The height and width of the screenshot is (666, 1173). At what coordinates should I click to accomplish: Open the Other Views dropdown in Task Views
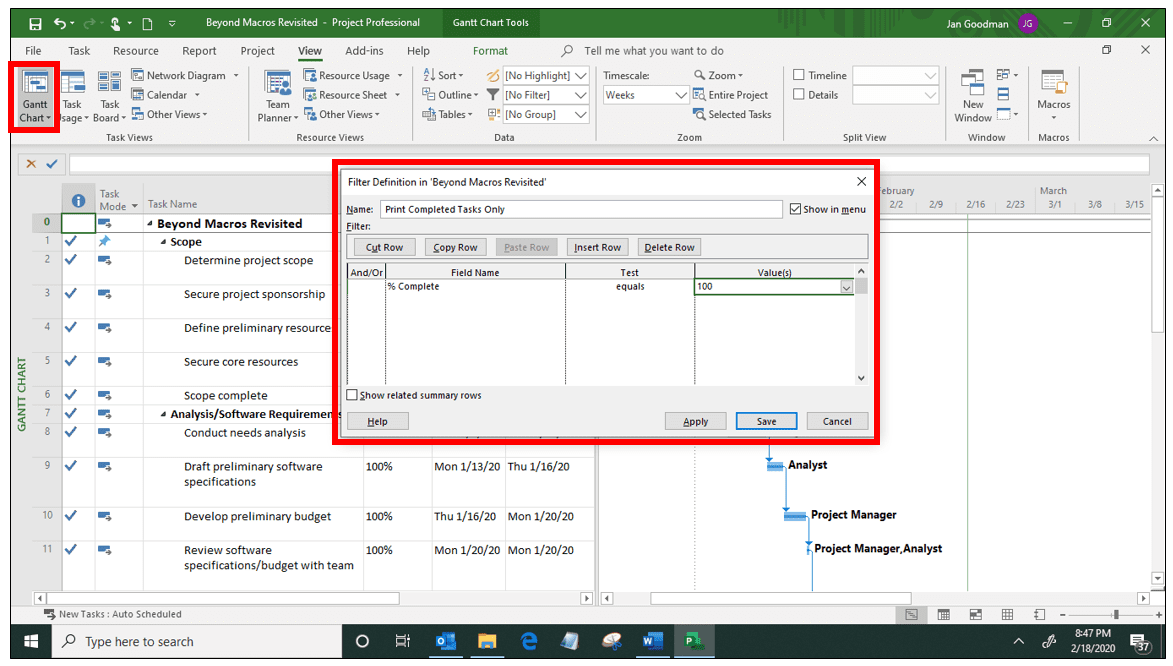pyautogui.click(x=170, y=114)
